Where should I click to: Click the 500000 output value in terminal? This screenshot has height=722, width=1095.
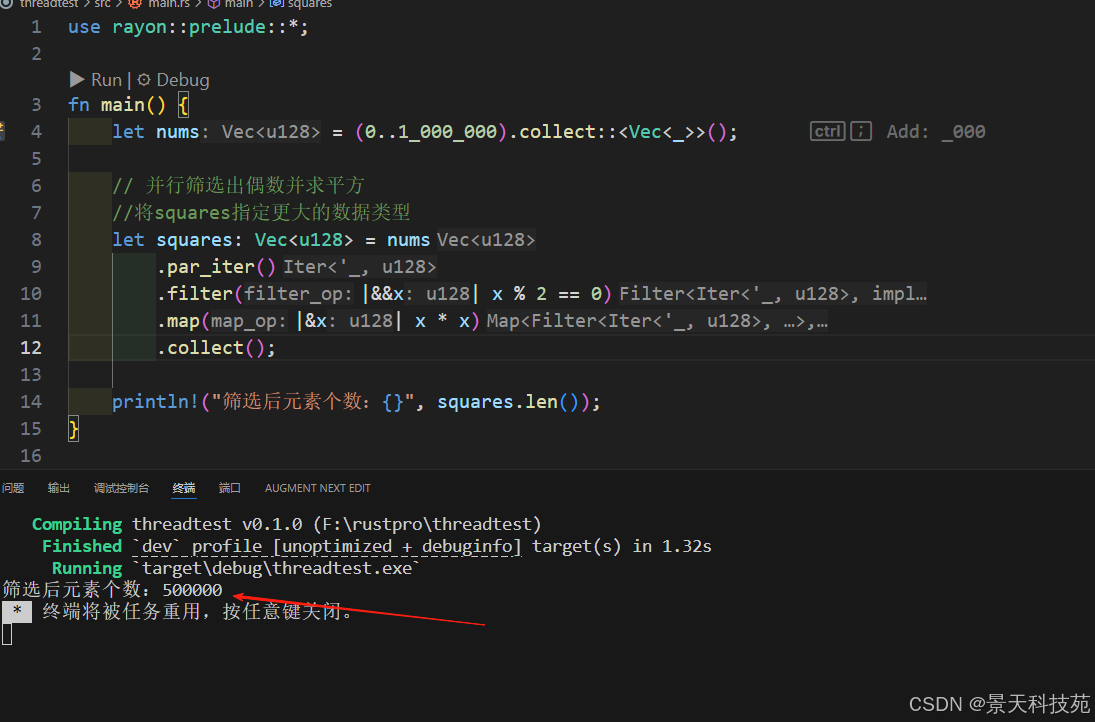[192, 590]
